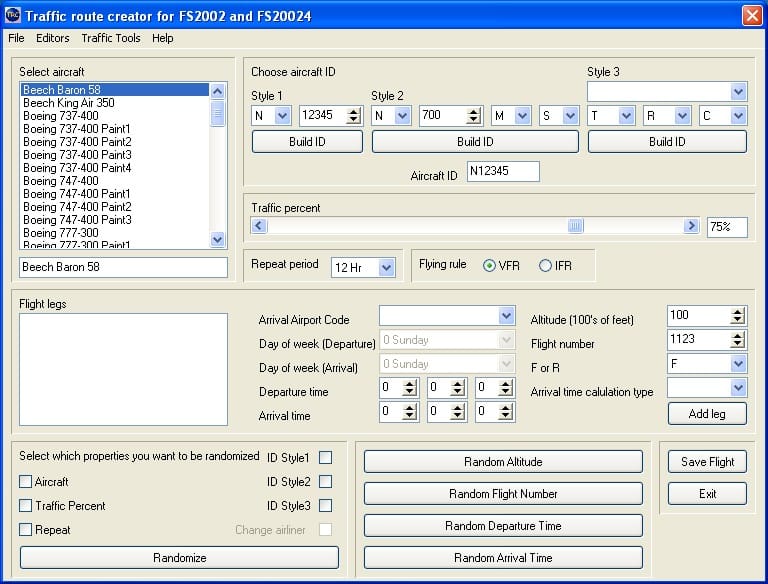
Task: Select the IFR flying rule
Action: coord(545,265)
